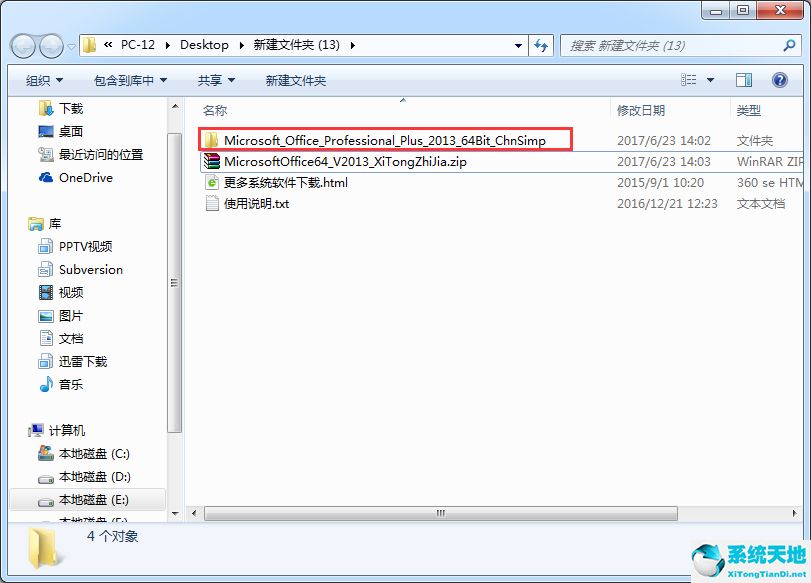Click the navigation pane scroll up arrow
811x583 pixels.
point(175,107)
